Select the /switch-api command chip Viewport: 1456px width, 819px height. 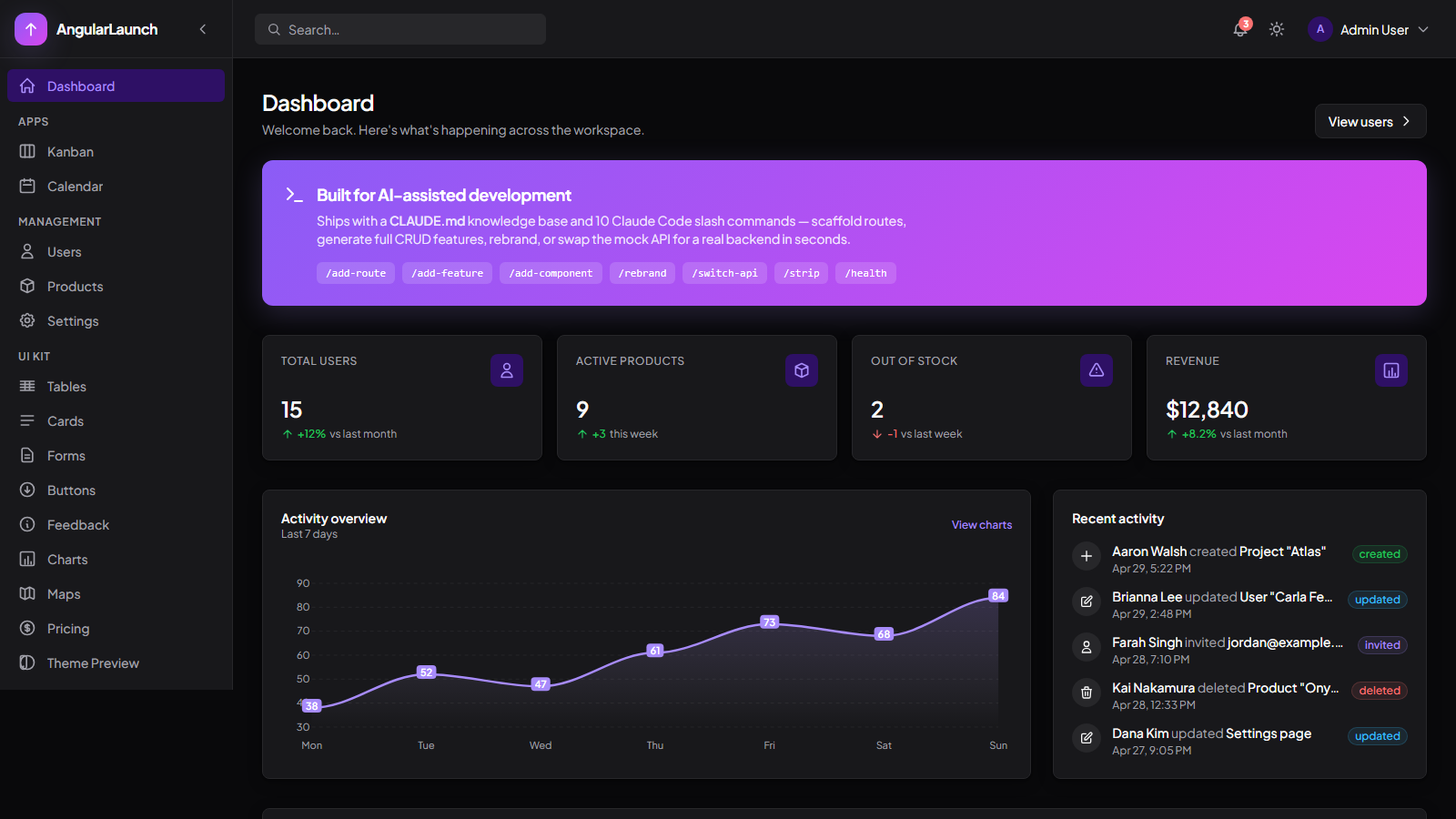724,273
